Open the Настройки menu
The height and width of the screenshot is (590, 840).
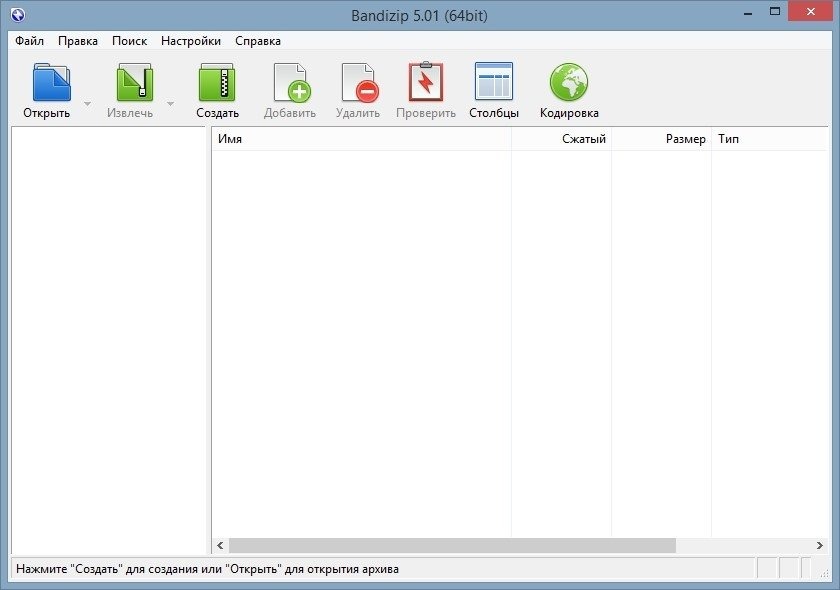point(191,41)
